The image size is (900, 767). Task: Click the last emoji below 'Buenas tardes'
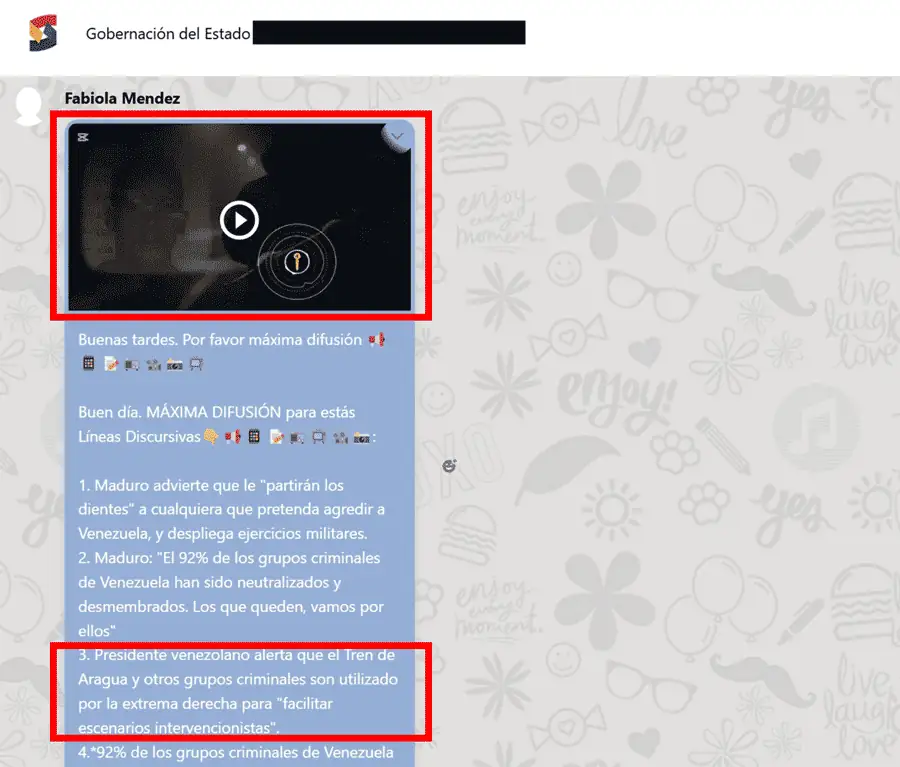pos(196,364)
